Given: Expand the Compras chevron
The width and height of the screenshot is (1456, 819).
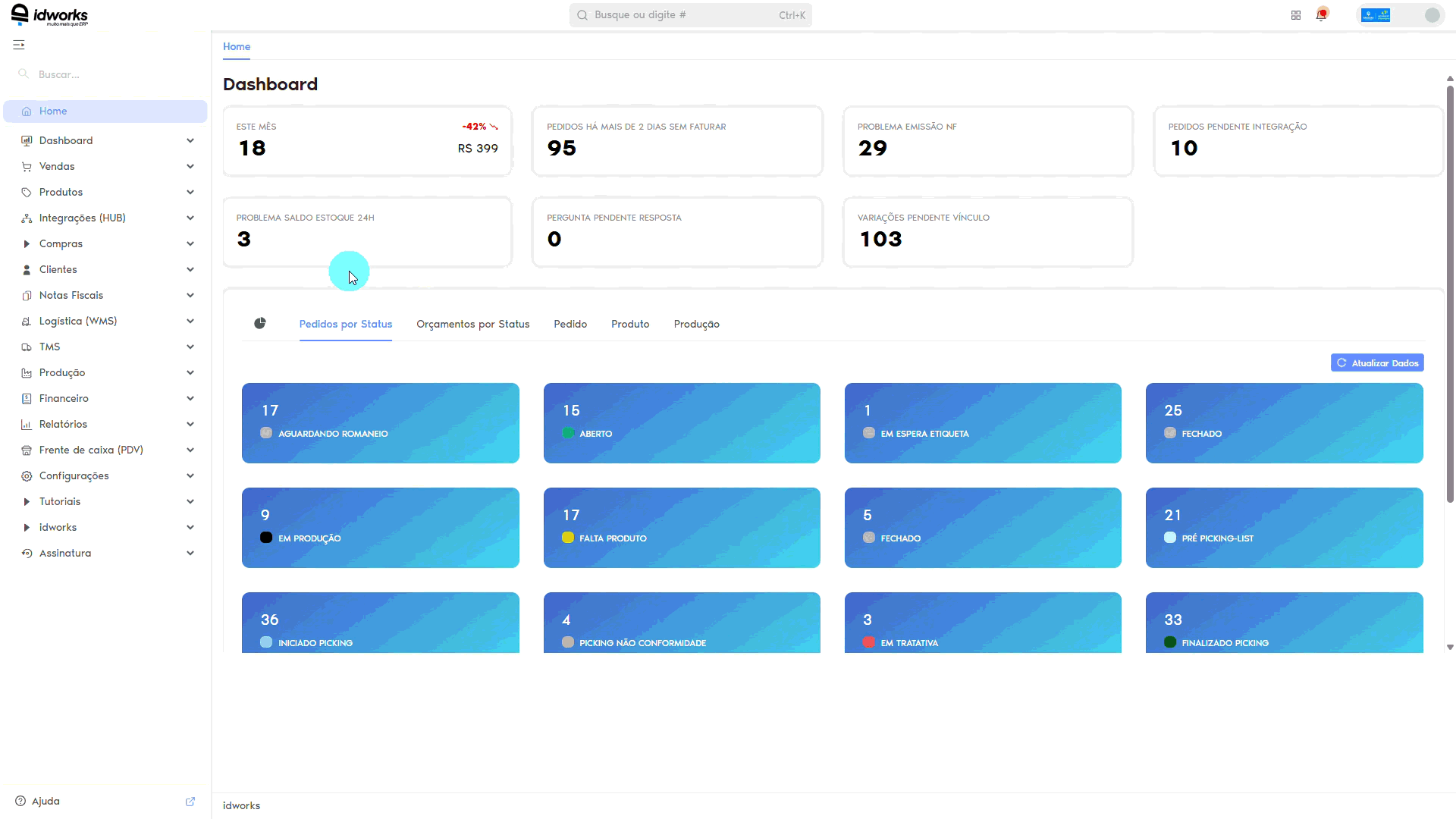Looking at the screenshot, I should 190,243.
